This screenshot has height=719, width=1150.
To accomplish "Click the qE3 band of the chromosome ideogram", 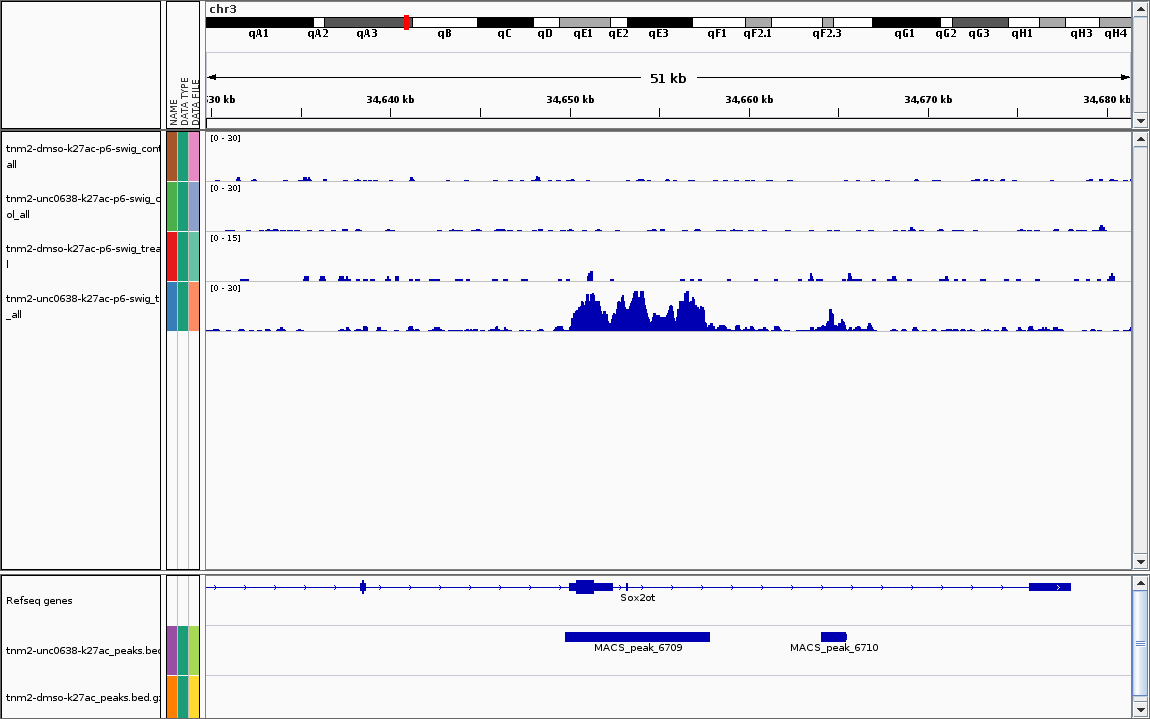I will pos(658,22).
